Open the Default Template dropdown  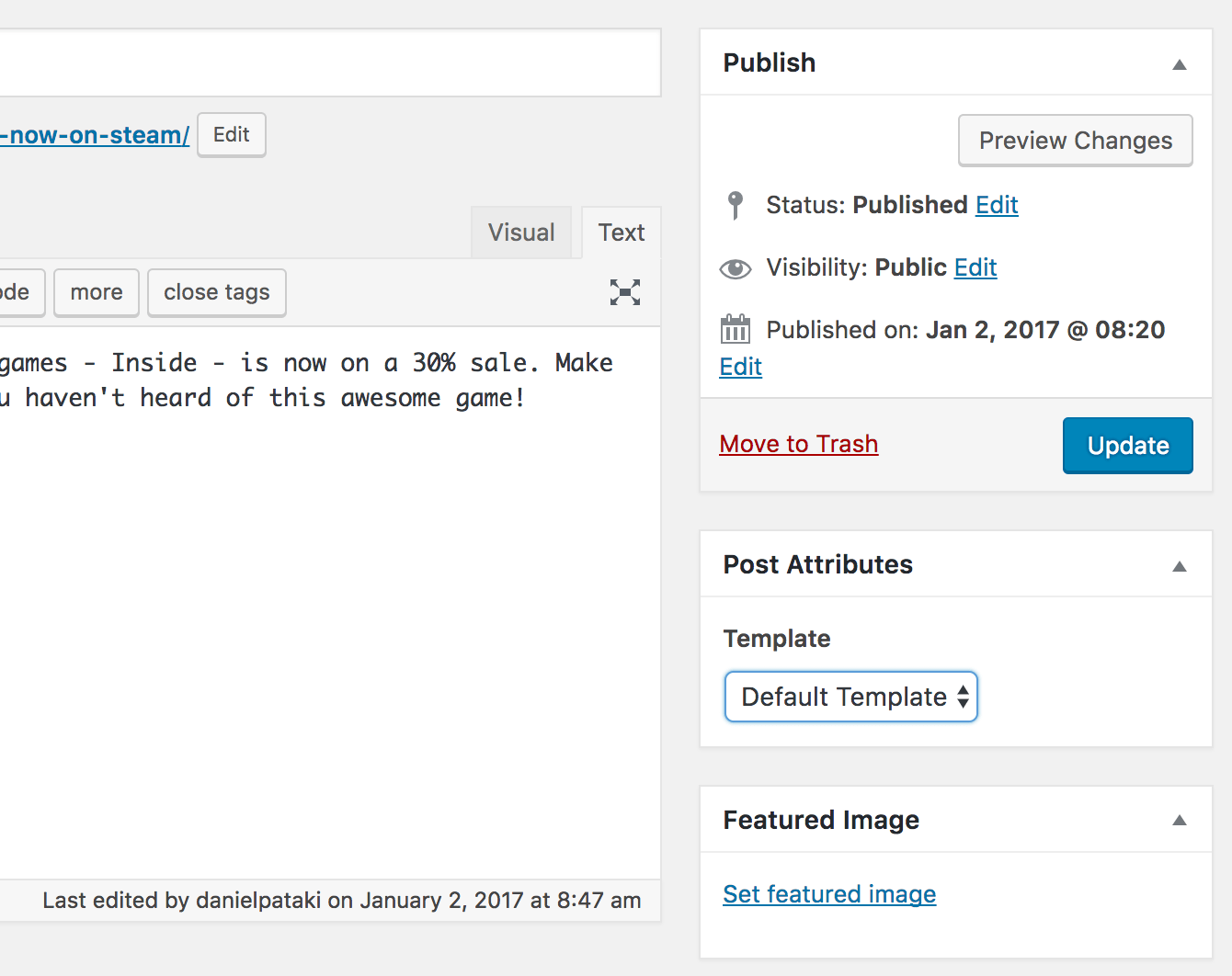(x=850, y=697)
